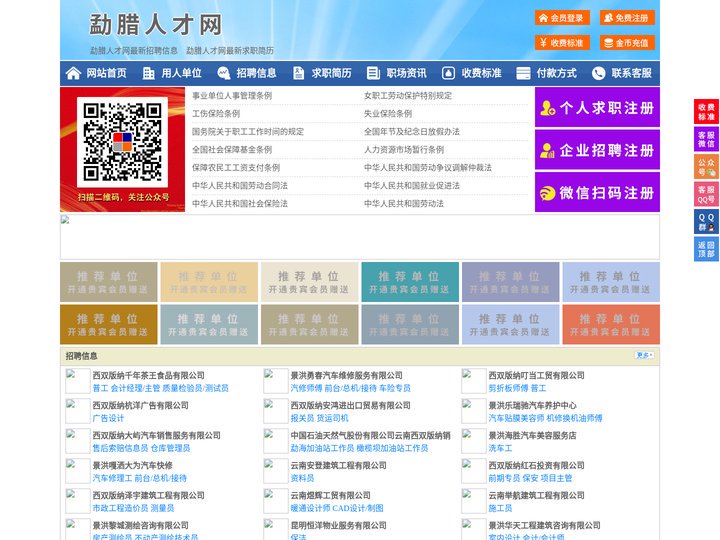The width and height of the screenshot is (720, 540).
Task: Click the icon beside 收费标准 in navbar
Action: [x=448, y=73]
